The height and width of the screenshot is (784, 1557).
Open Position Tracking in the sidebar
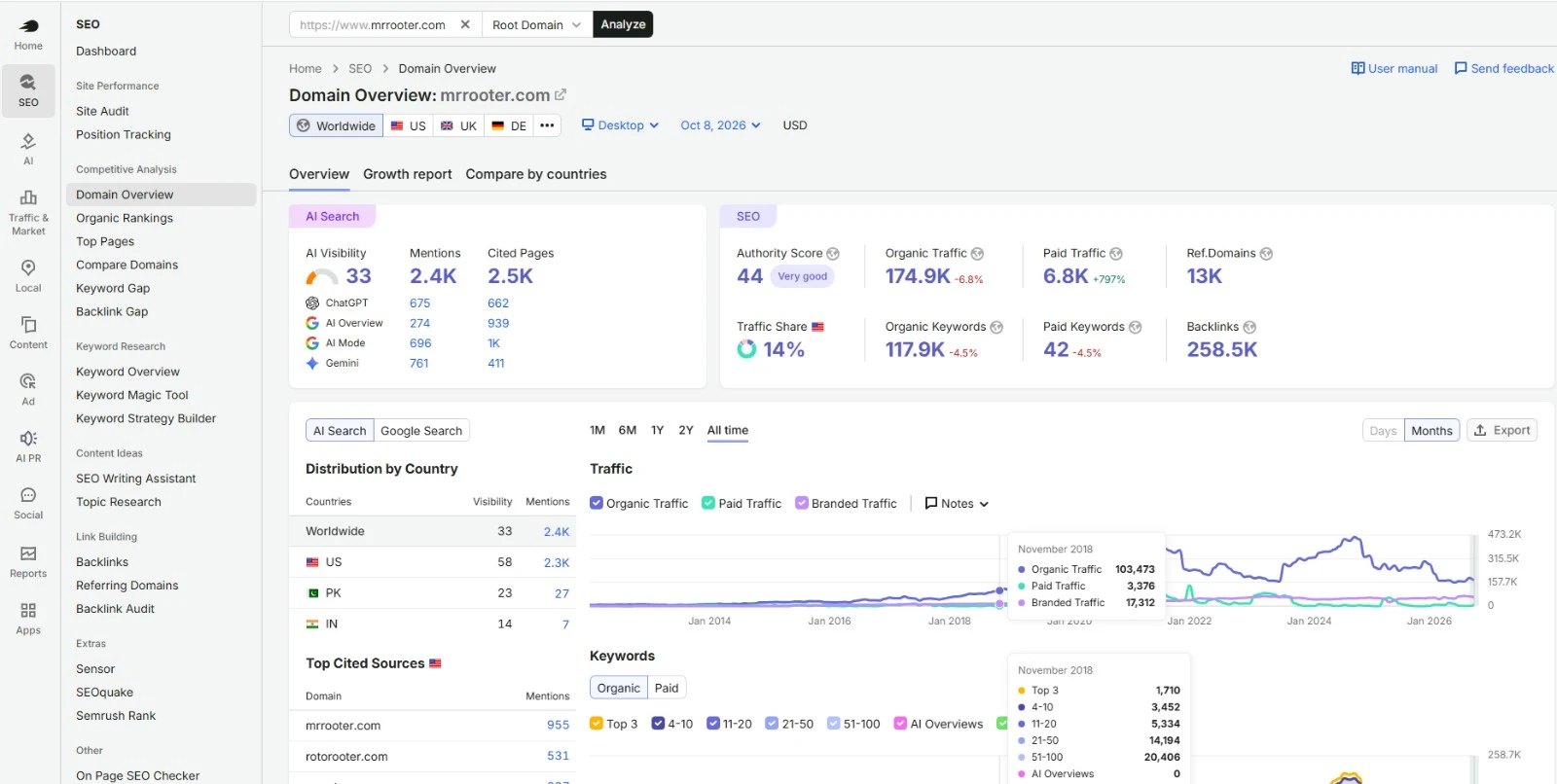click(x=124, y=134)
